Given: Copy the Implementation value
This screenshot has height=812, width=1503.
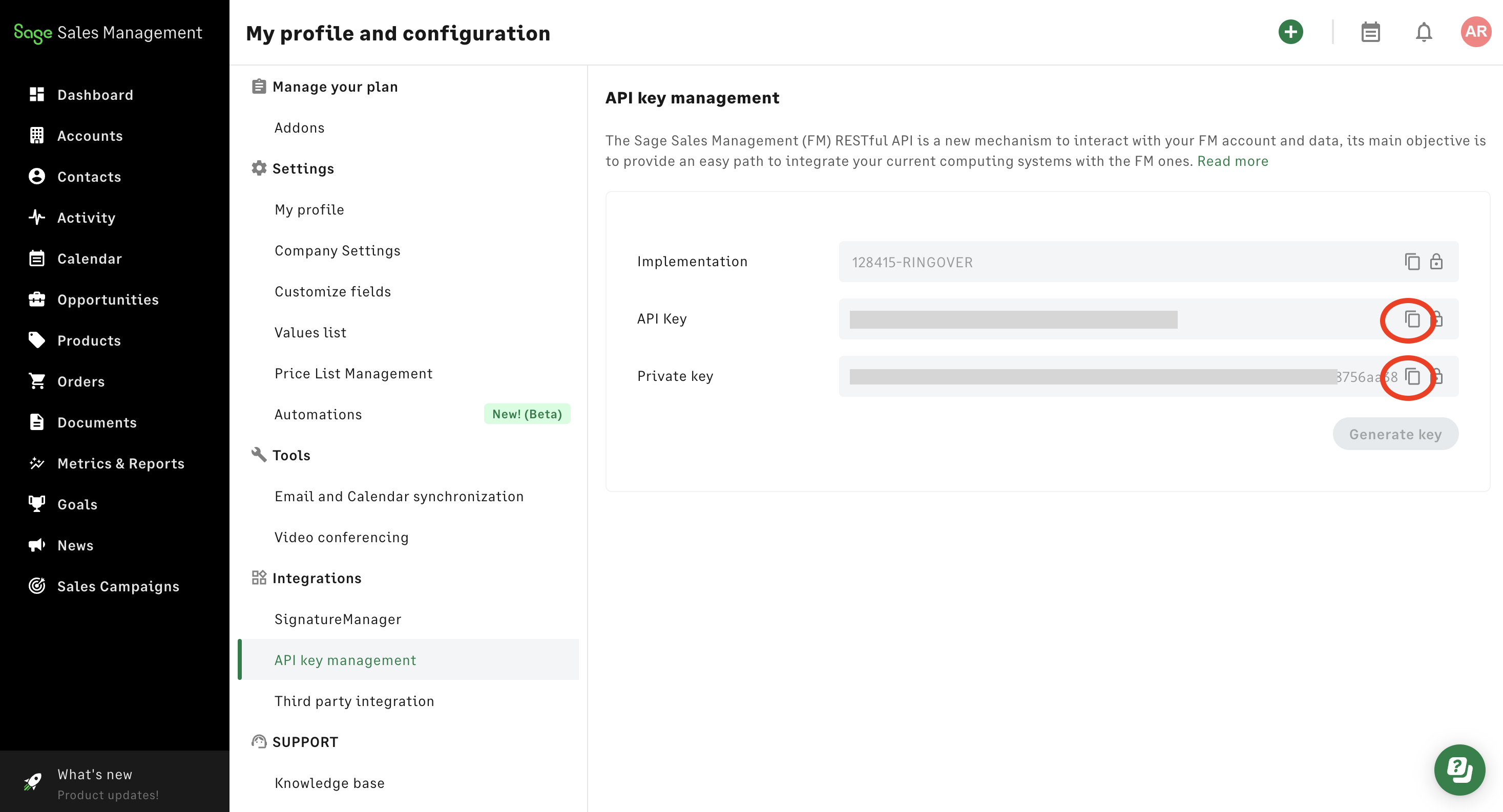Looking at the screenshot, I should (1411, 261).
